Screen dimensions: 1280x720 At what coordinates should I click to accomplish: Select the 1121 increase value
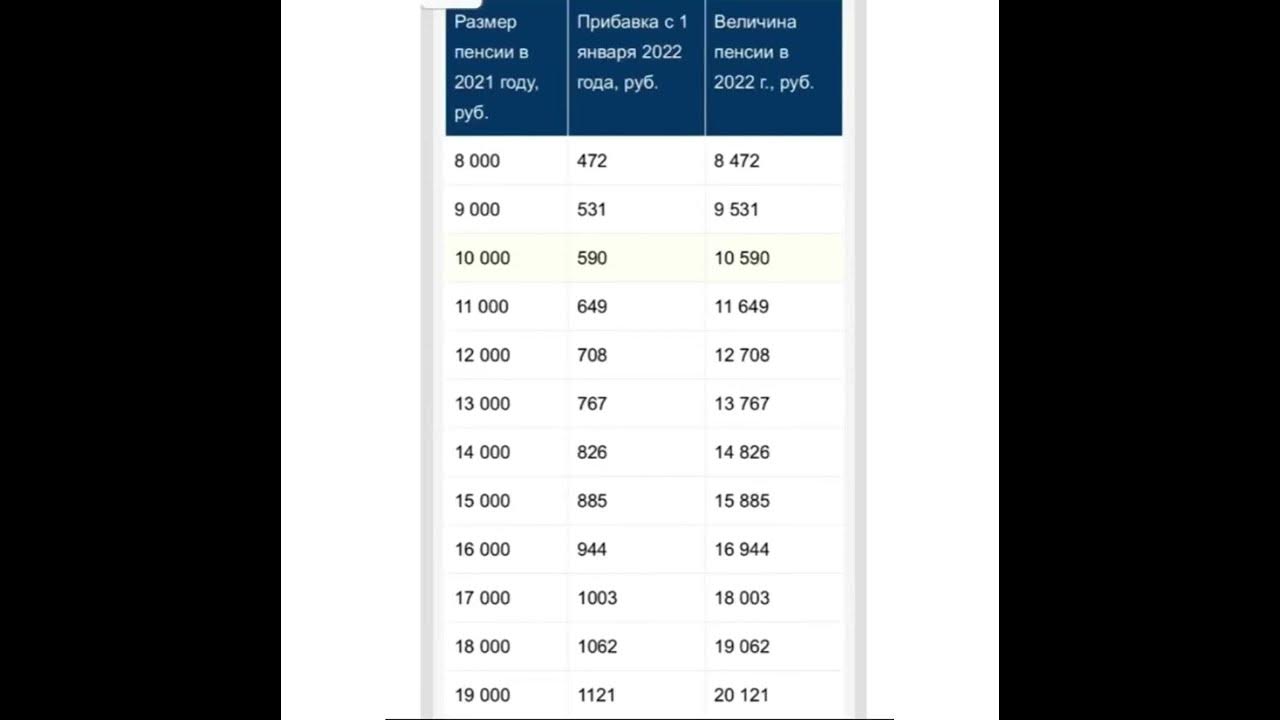597,695
